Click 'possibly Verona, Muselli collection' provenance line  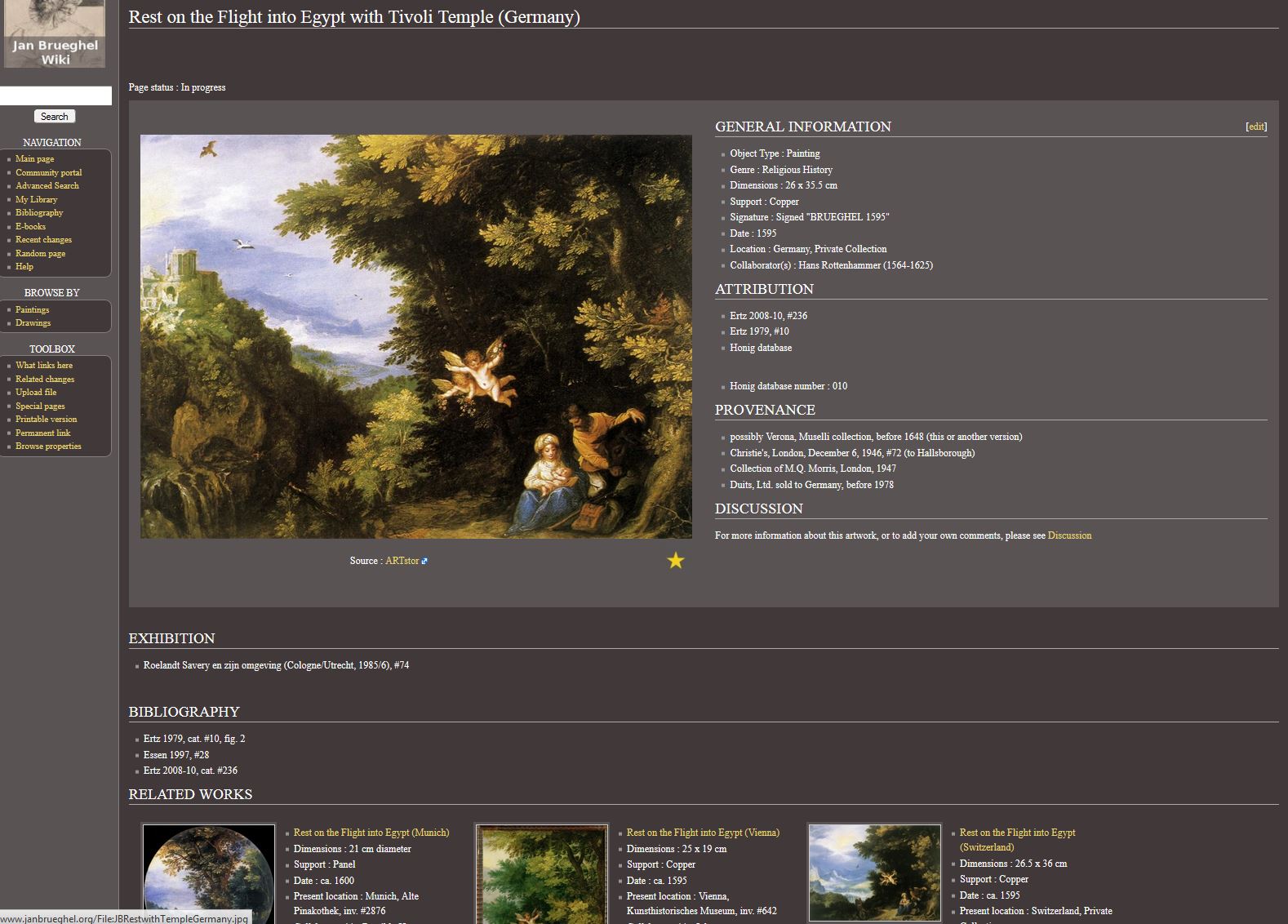876,437
